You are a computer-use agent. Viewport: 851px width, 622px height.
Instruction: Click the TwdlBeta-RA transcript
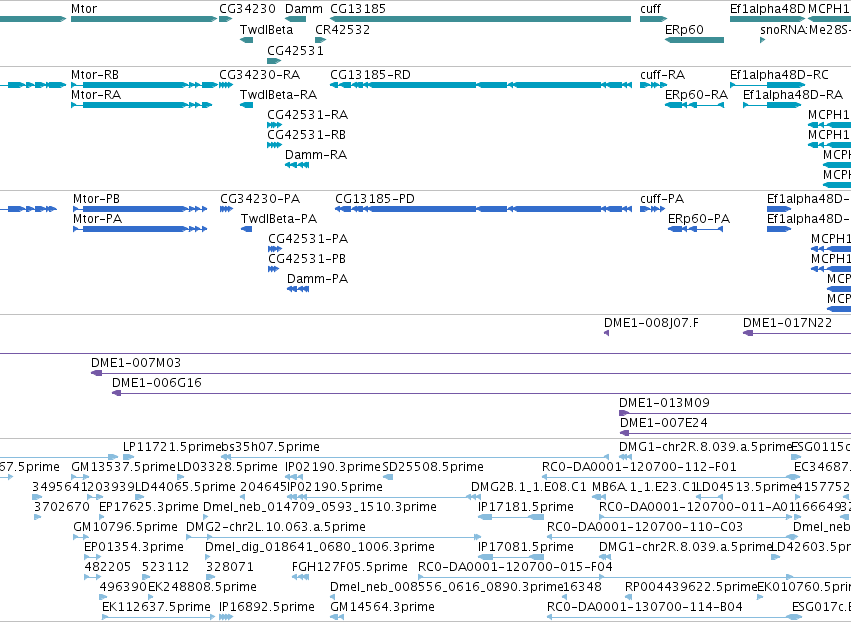point(246,105)
